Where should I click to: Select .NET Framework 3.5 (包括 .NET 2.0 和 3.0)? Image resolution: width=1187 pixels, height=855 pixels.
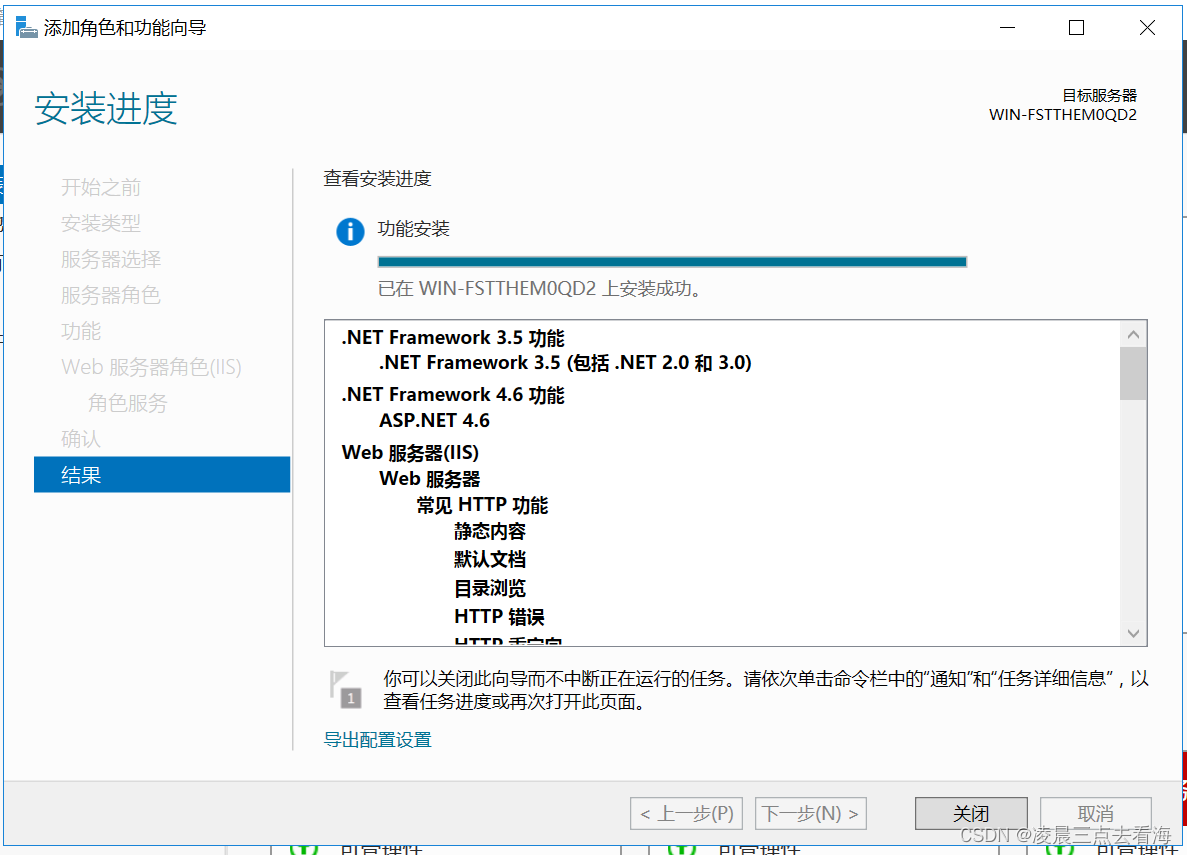tap(565, 363)
